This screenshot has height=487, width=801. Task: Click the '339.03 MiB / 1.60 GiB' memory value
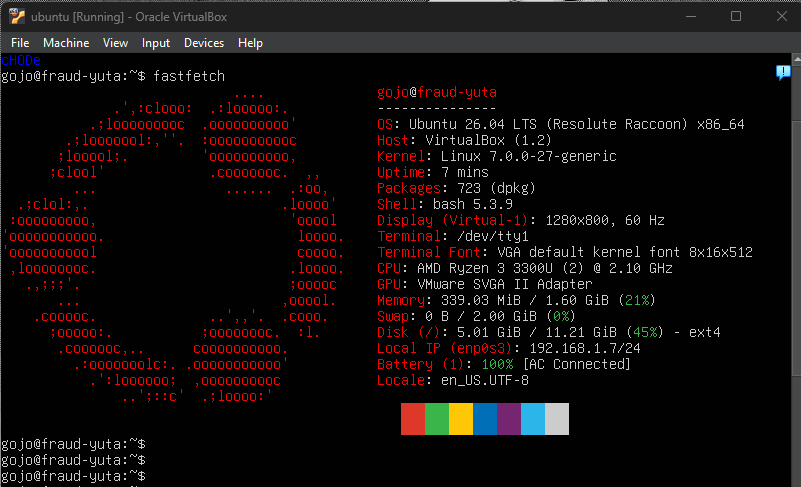pyautogui.click(x=525, y=300)
